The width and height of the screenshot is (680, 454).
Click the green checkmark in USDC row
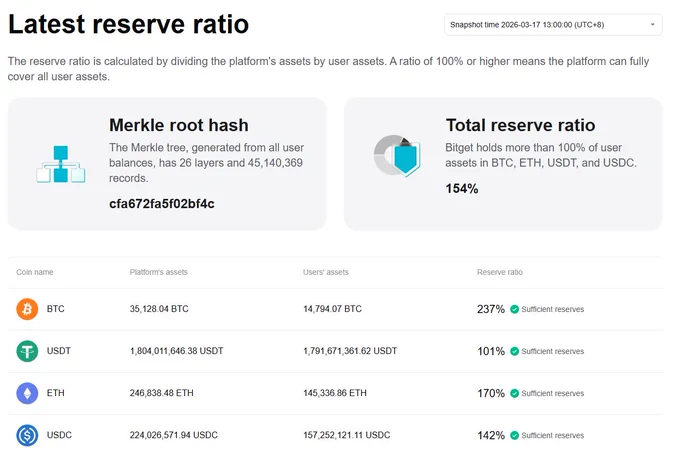point(514,435)
